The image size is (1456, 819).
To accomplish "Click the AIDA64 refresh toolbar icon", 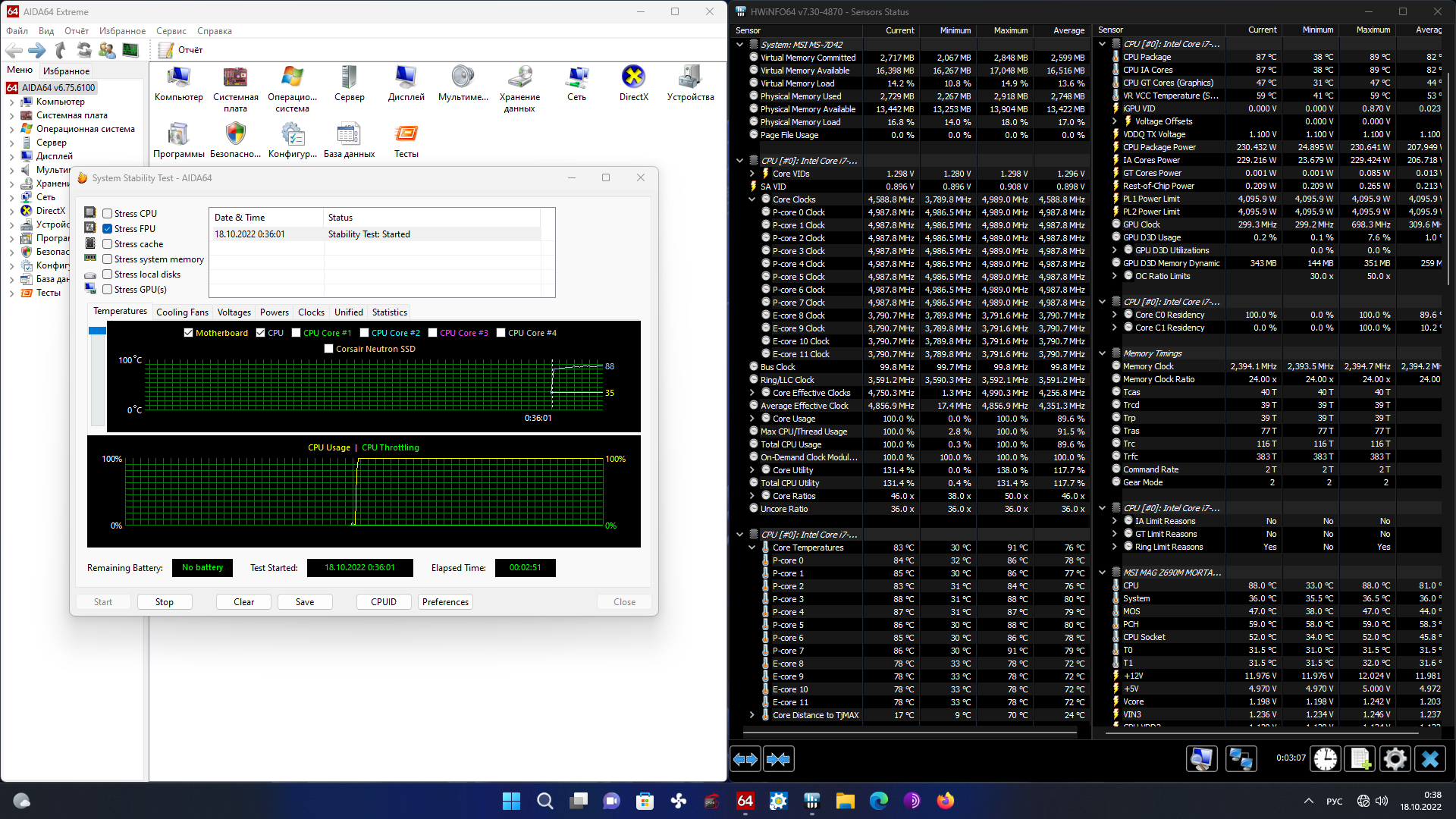I will pos(84,50).
